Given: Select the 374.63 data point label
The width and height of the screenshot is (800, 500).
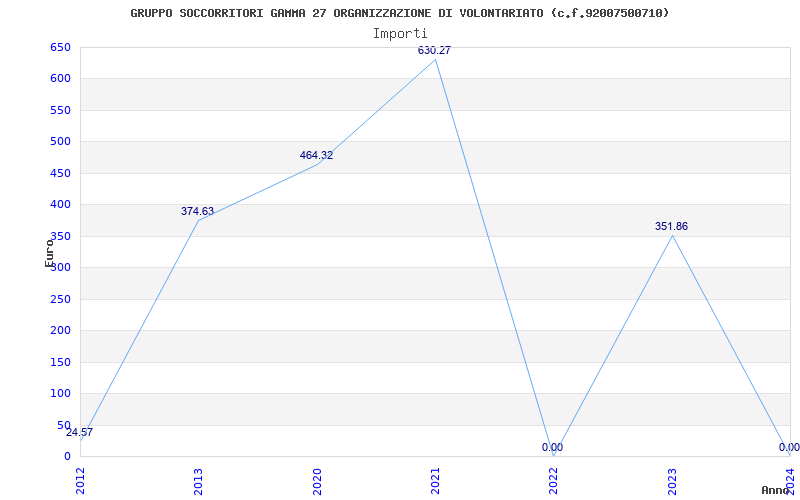Looking at the screenshot, I should 197,211.
